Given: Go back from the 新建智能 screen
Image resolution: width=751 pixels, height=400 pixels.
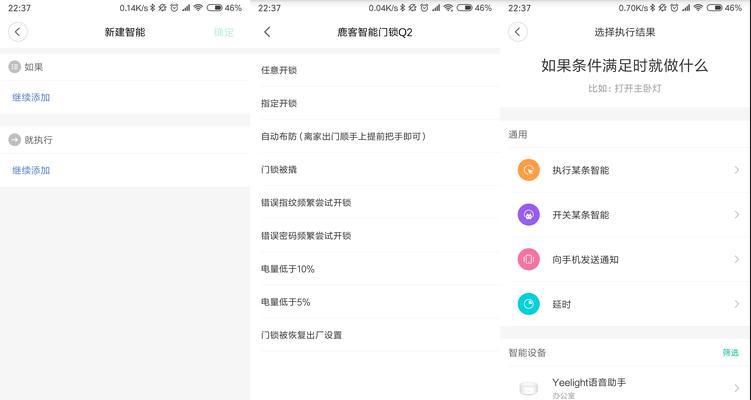Looking at the screenshot, I should (x=18, y=32).
